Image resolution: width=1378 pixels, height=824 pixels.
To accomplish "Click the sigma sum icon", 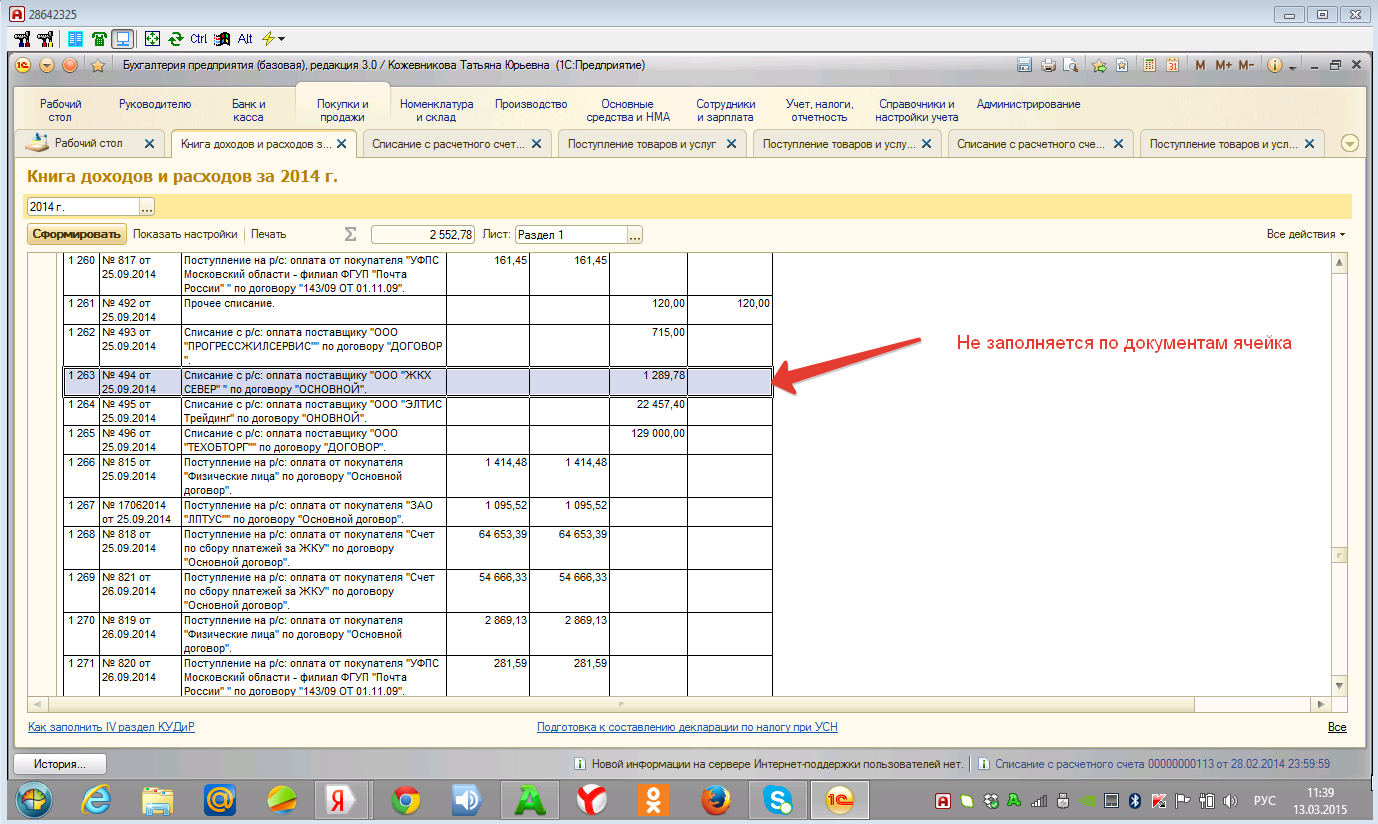I will tap(350, 234).
